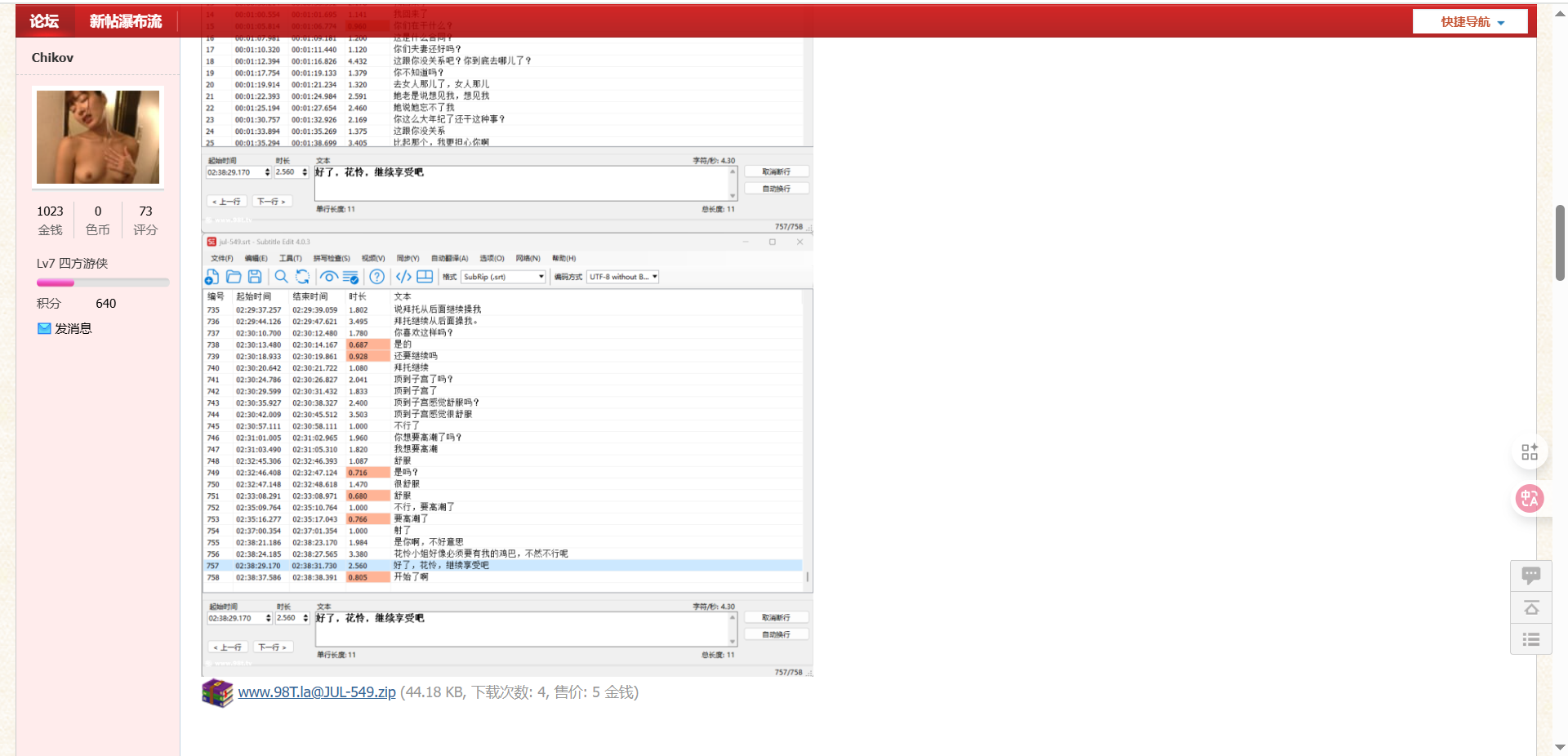
Task: Click the 73 评分 stat in the sidebar
Action: click(145, 220)
